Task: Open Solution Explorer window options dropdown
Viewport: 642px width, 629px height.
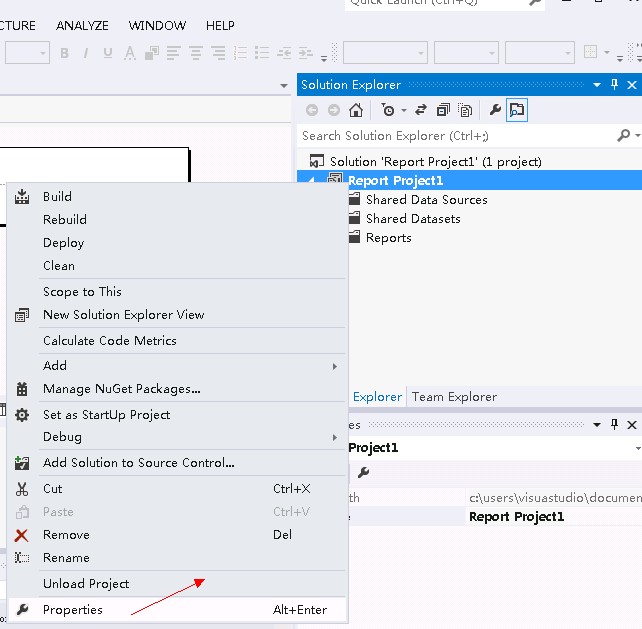Action: point(597,85)
